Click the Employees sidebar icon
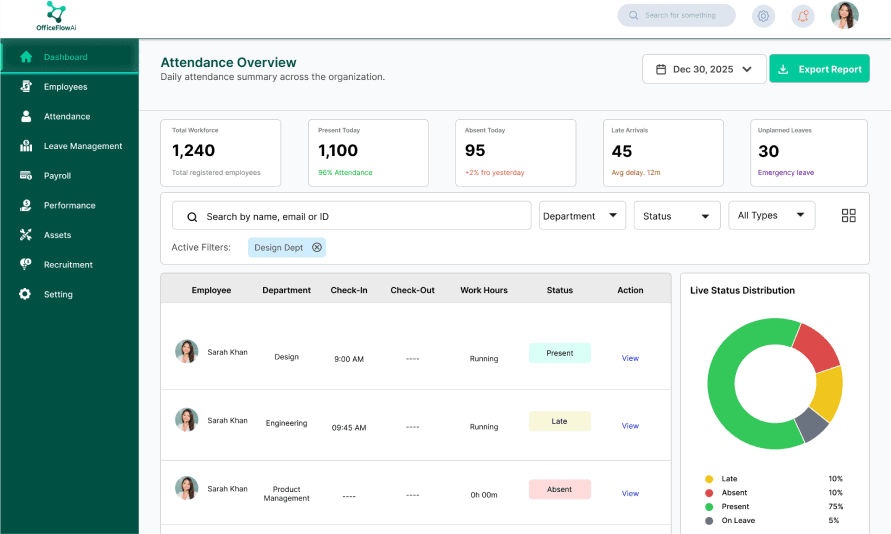The image size is (891, 534). (x=26, y=86)
